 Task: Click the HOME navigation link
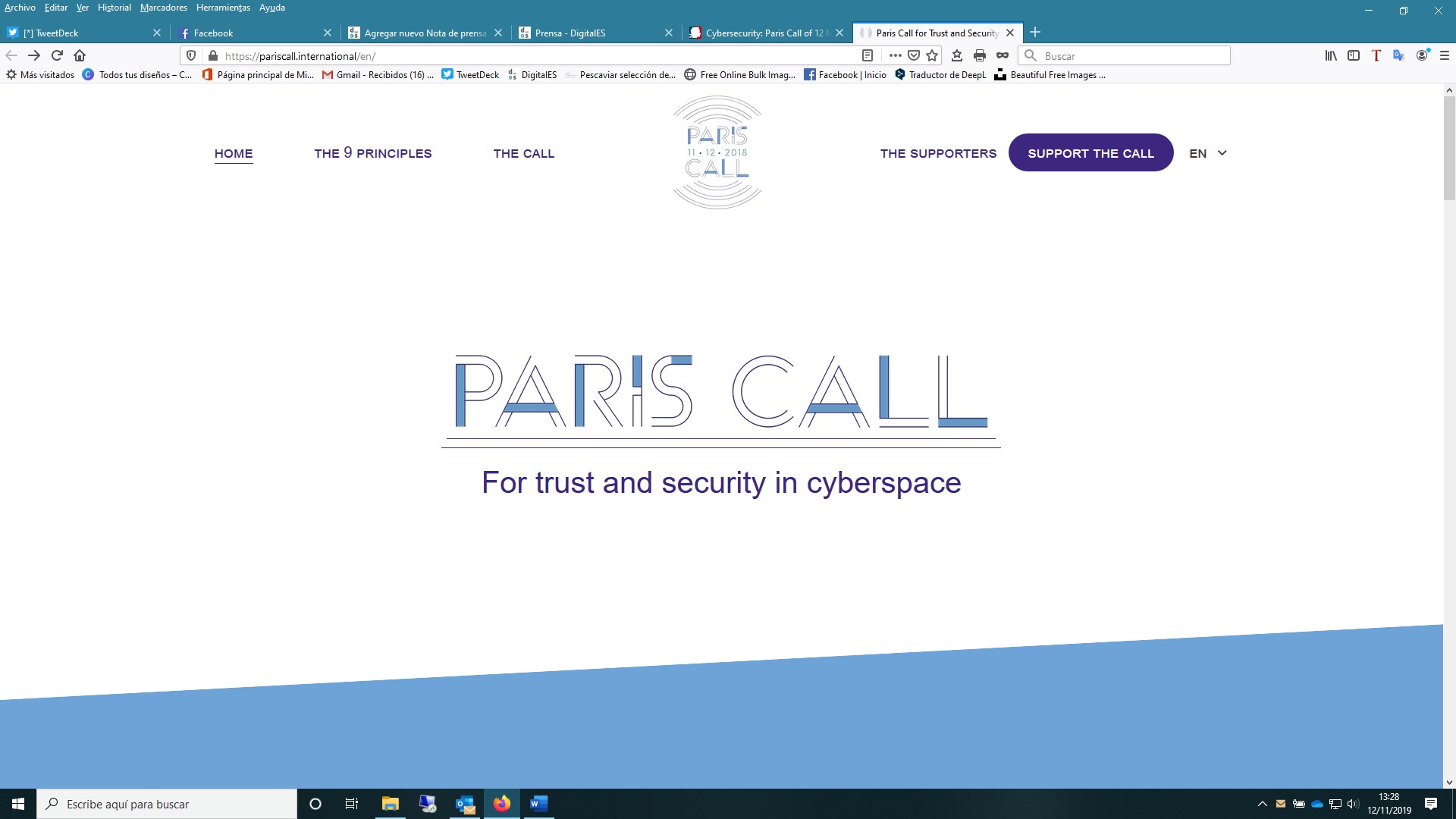point(234,153)
